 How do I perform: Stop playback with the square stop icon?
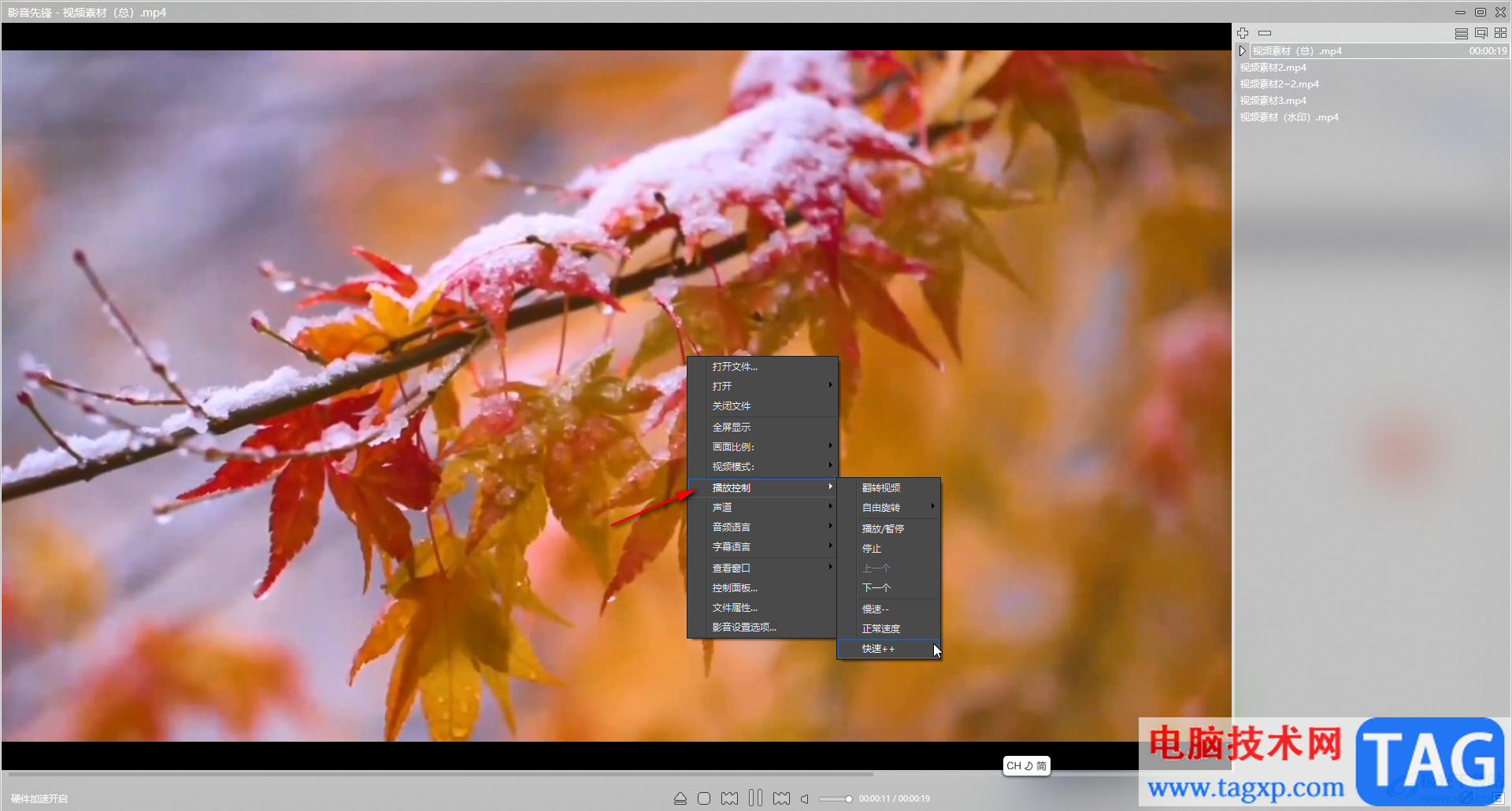[x=704, y=798]
